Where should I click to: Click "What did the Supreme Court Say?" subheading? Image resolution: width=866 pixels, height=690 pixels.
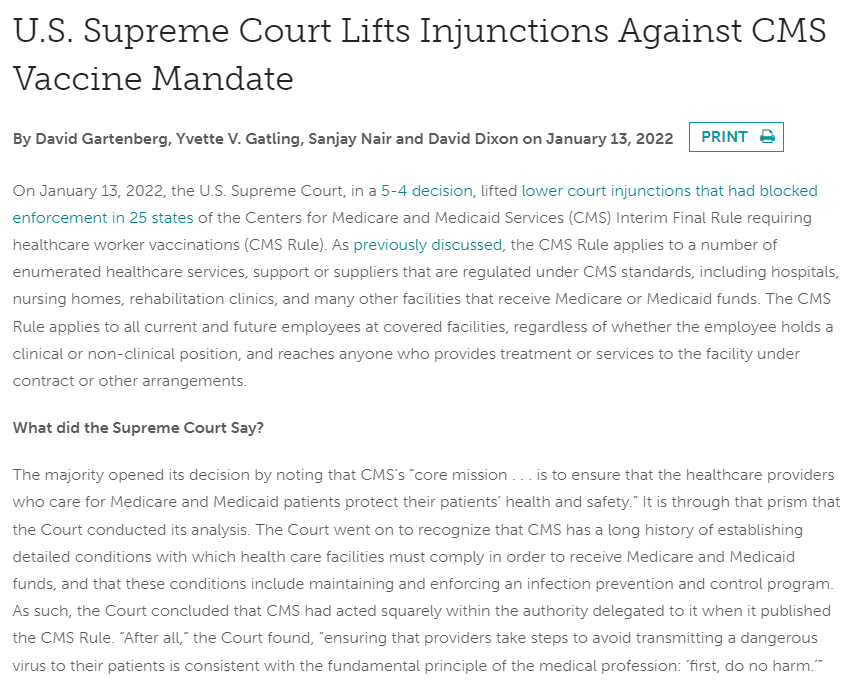tap(138, 427)
